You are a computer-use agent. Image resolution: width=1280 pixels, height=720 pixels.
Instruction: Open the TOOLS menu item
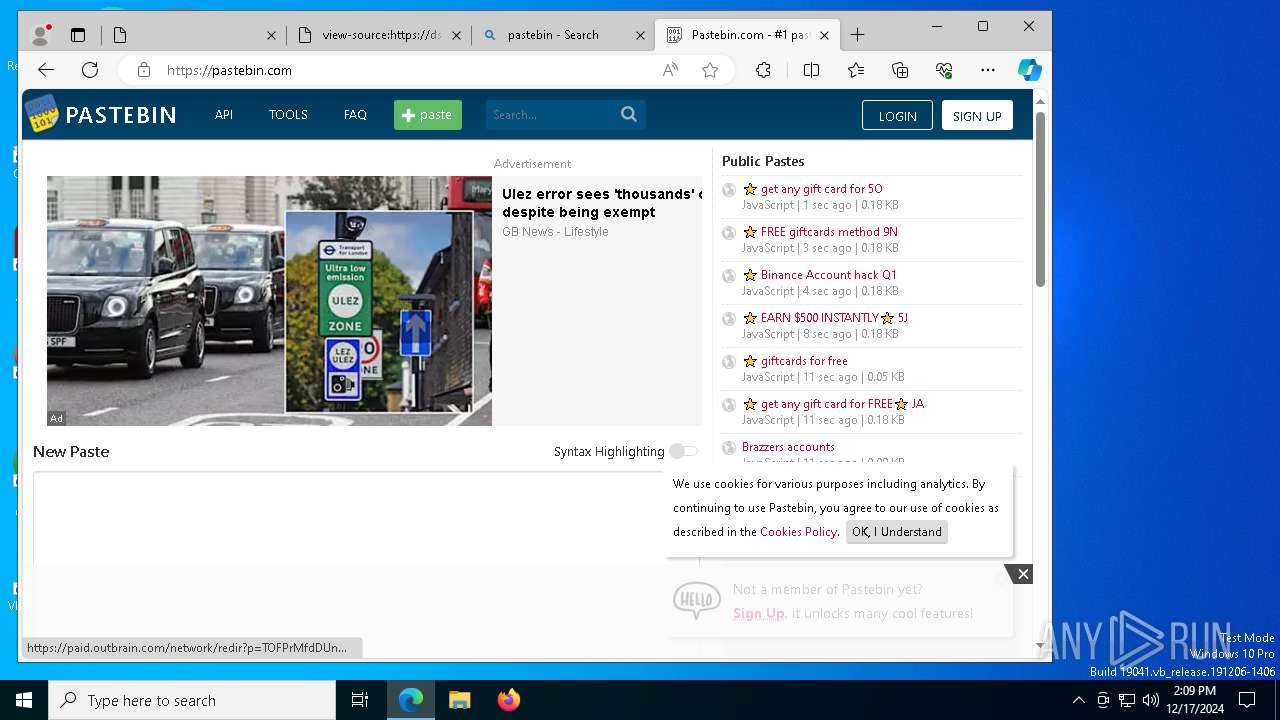pyautogui.click(x=288, y=114)
